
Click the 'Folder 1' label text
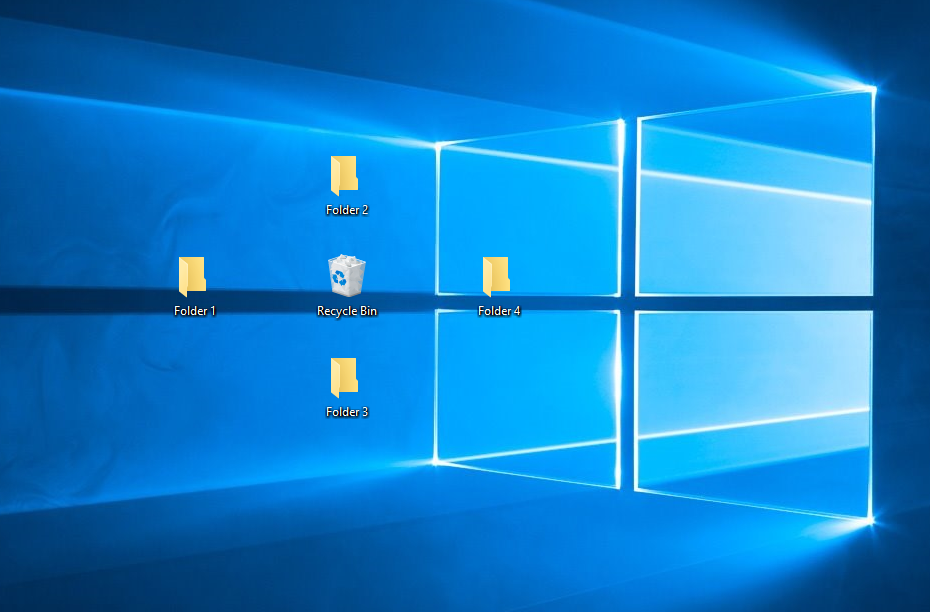pos(195,311)
